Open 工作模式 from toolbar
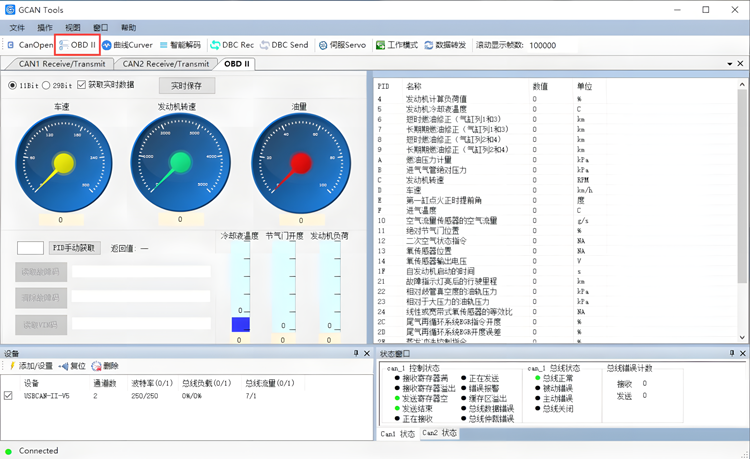Image resolution: width=750 pixels, height=459 pixels. coord(396,45)
